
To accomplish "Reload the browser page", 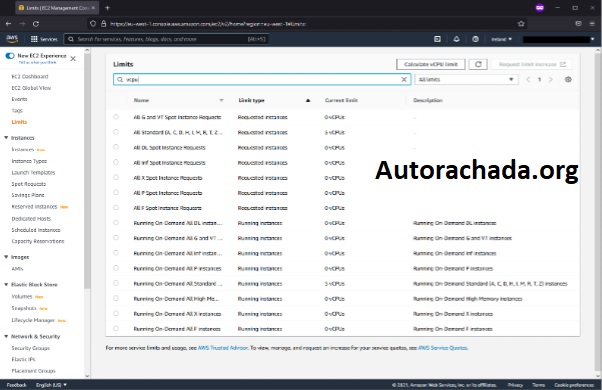I will (36, 24).
